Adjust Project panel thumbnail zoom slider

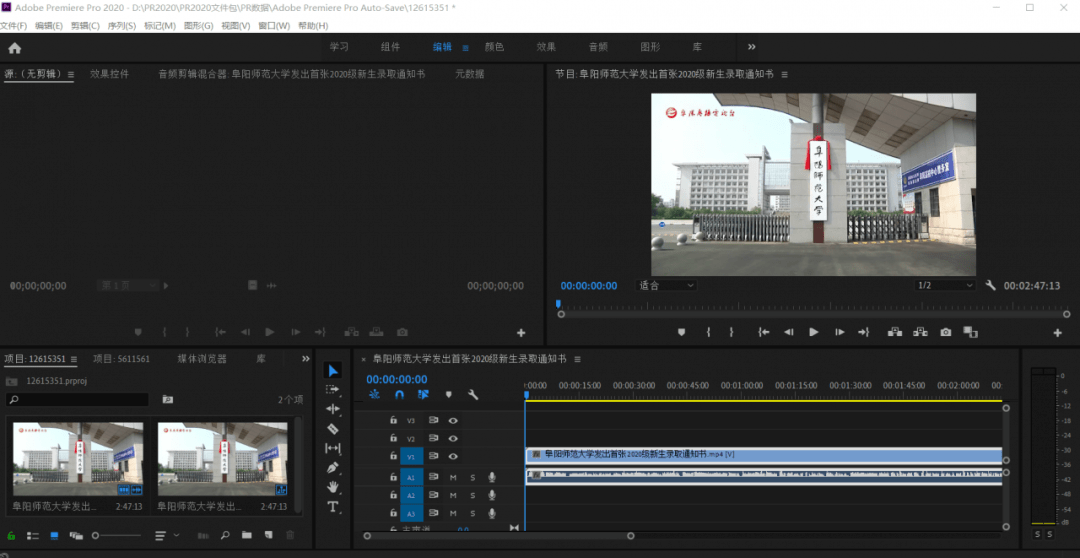tap(116, 535)
